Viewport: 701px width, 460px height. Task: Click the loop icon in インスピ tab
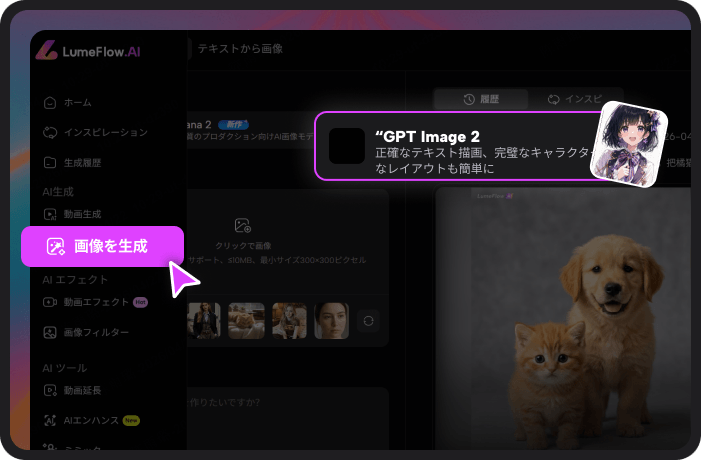[553, 99]
